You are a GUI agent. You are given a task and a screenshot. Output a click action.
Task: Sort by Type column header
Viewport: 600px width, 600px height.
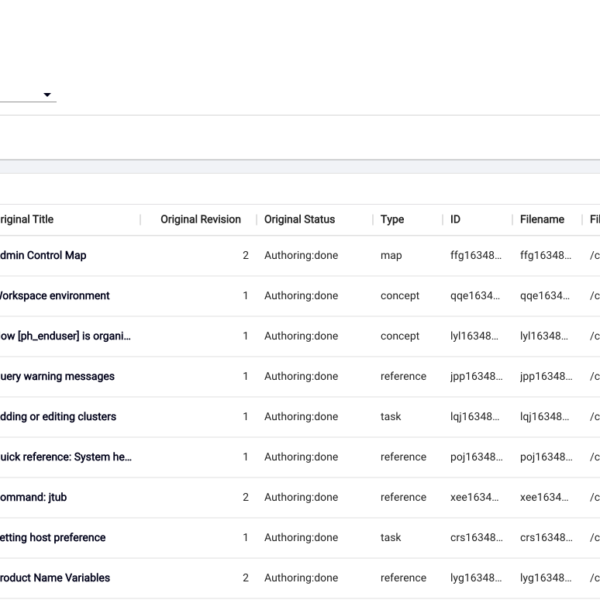point(392,220)
